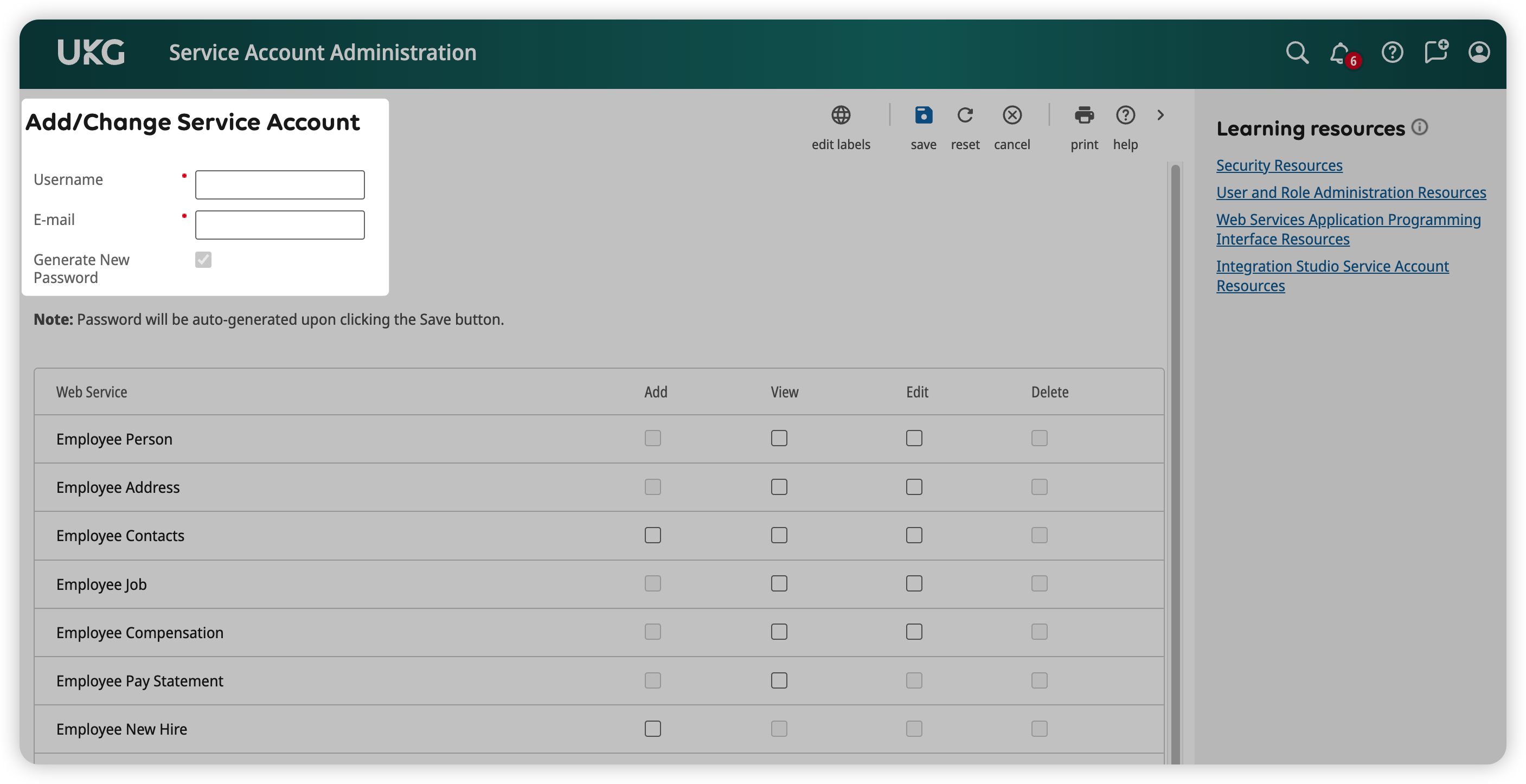Enable View for Employee Person
This screenshot has width=1526, height=784.
point(778,438)
